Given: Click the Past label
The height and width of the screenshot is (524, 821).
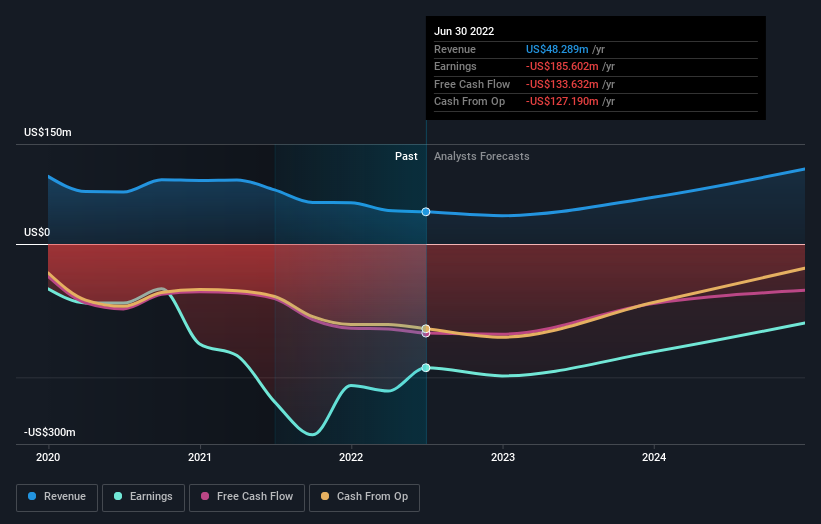Looking at the screenshot, I should [x=406, y=157].
